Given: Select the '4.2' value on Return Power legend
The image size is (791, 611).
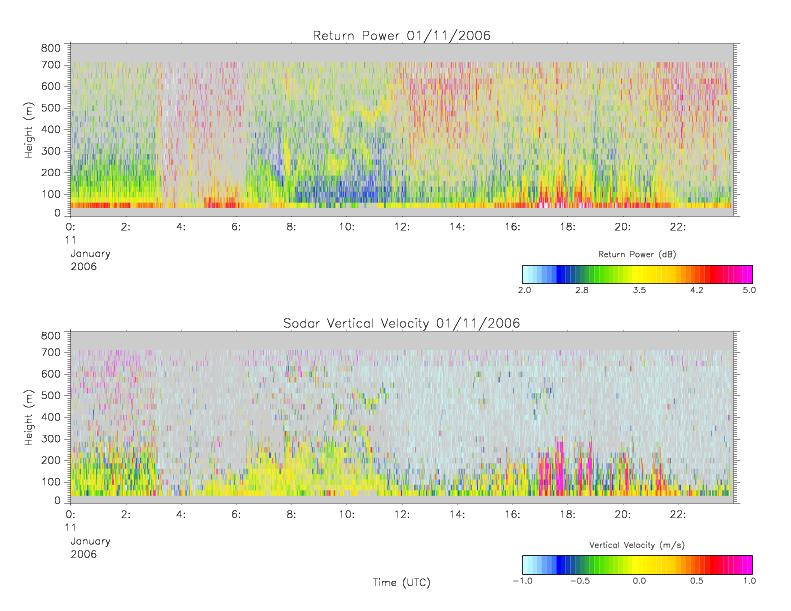Looking at the screenshot, I should (697, 290).
